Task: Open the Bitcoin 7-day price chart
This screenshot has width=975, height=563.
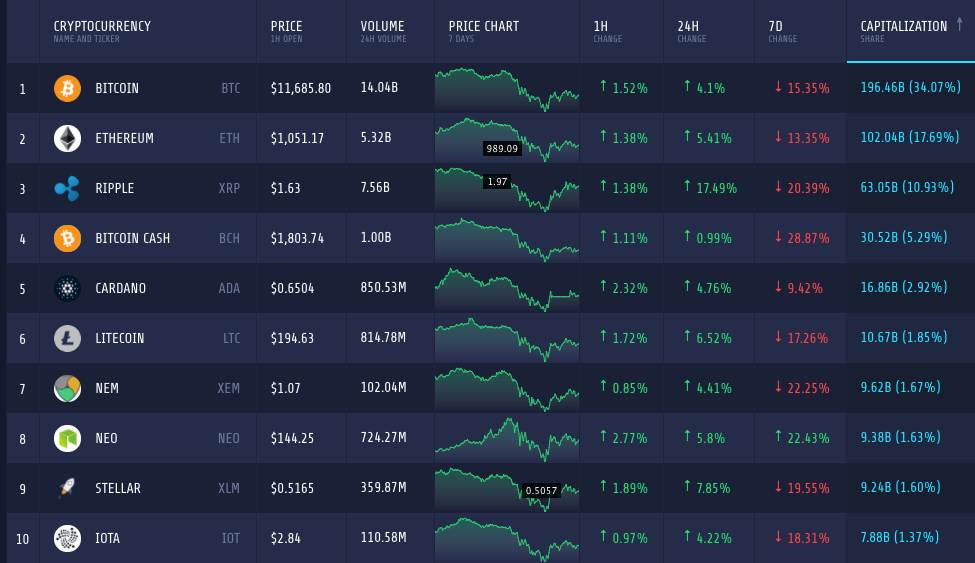Action: click(x=507, y=89)
